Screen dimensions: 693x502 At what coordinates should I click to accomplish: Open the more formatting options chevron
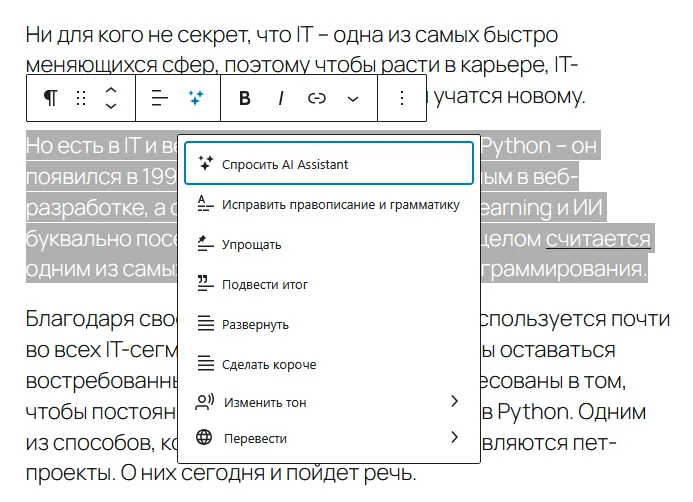click(353, 99)
